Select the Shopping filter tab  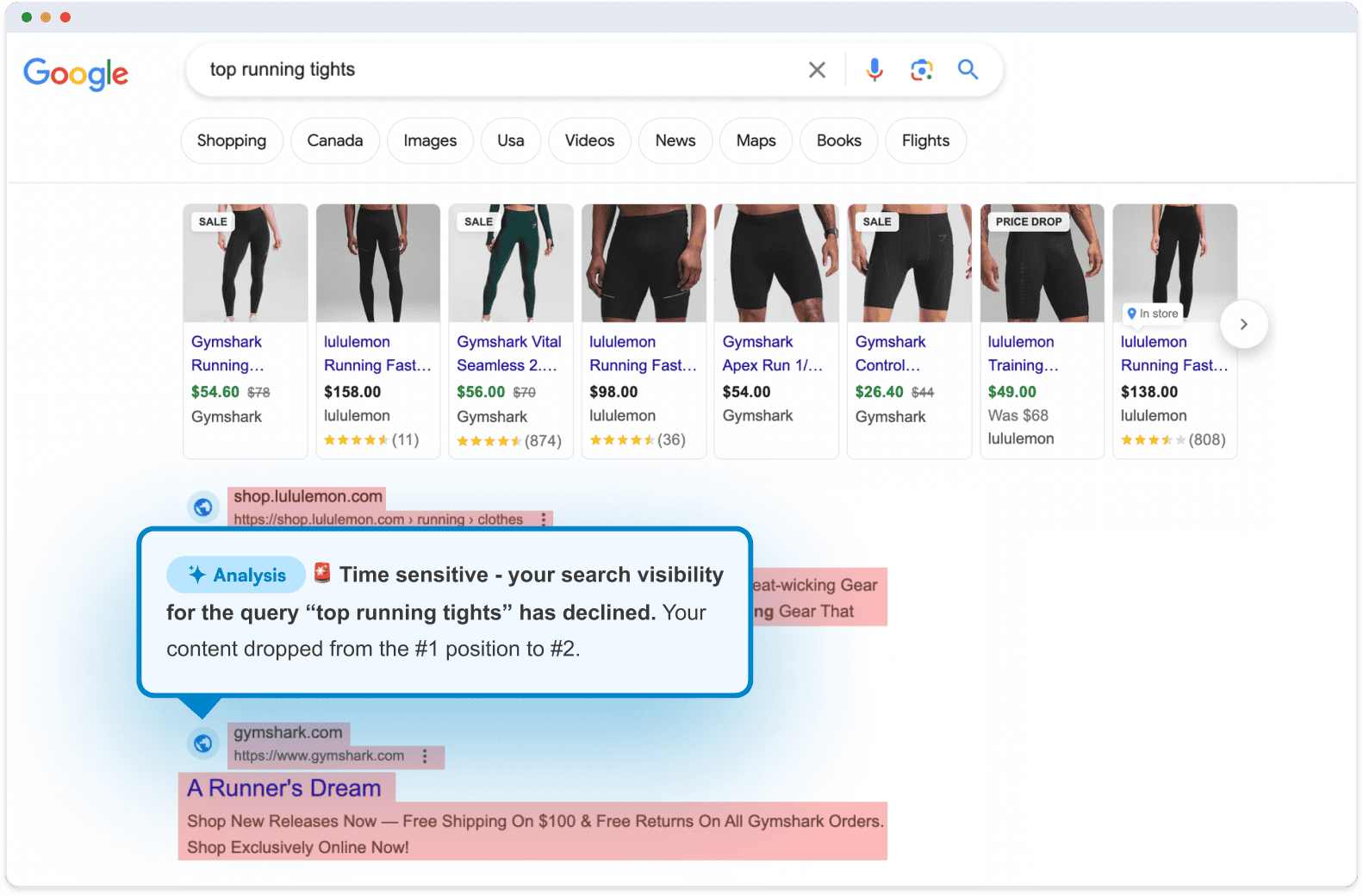pyautogui.click(x=232, y=140)
